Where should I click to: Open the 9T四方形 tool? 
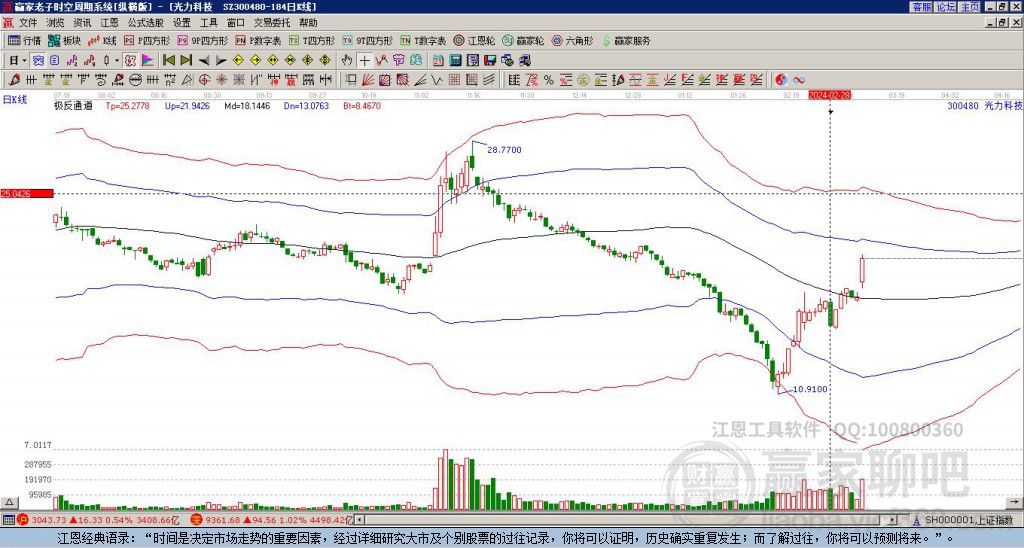pos(367,40)
